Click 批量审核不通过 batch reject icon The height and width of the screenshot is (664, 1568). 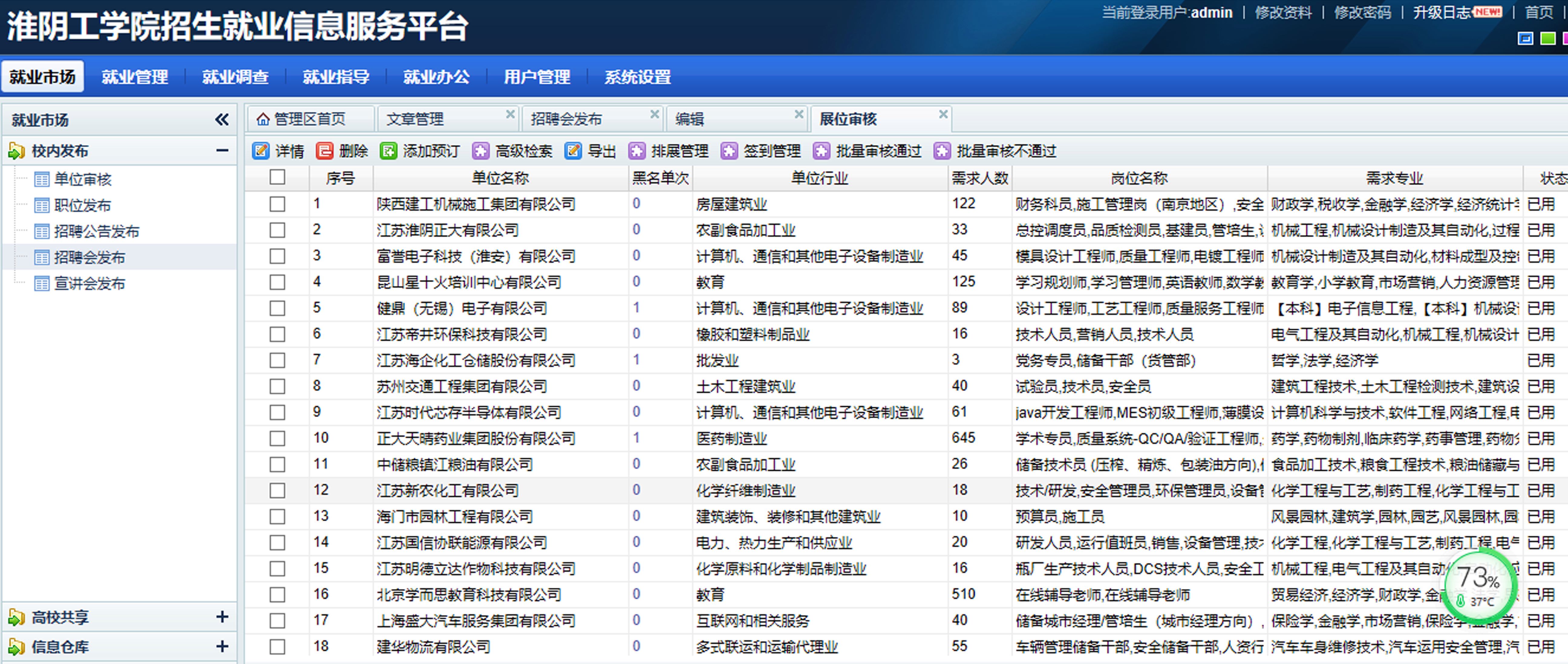coord(942,150)
